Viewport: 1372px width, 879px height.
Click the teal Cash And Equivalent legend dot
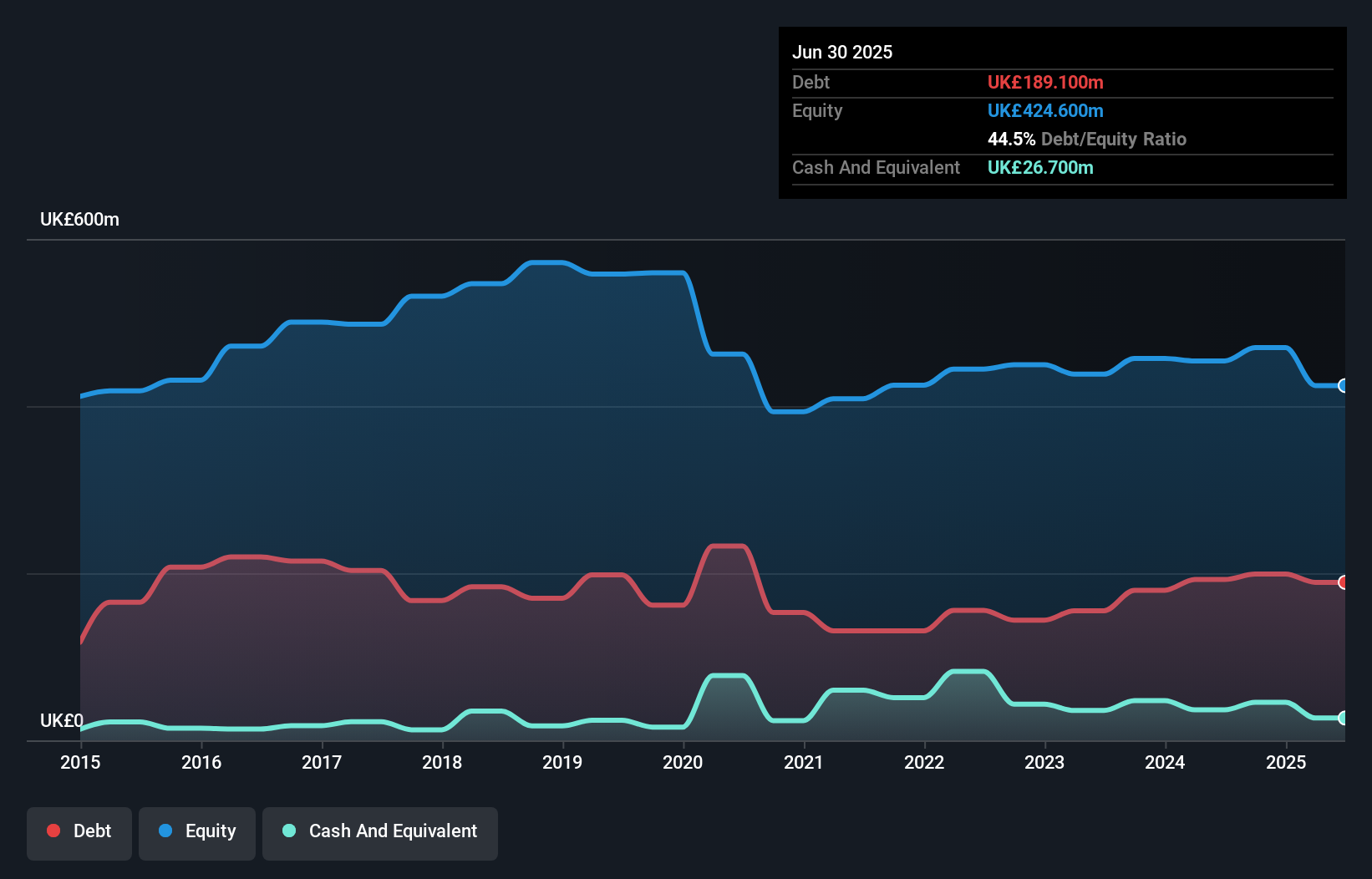pos(288,831)
